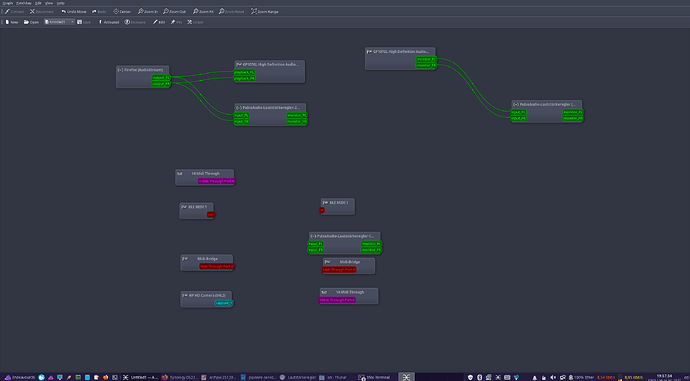This screenshot has height=381, width=690.
Task: Center the graph view
Action: tap(122, 11)
